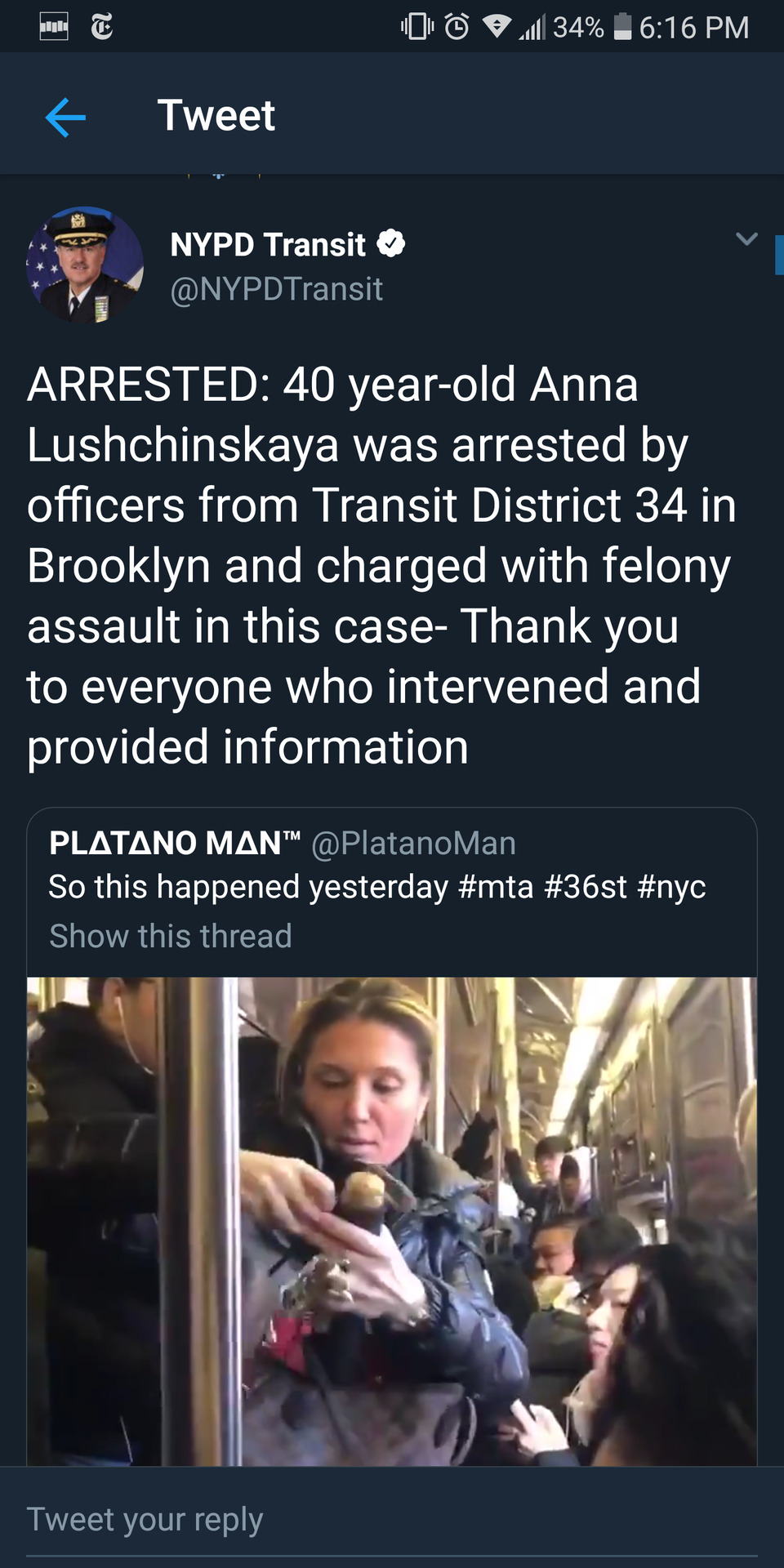Open the #36st hashtag

point(586,887)
